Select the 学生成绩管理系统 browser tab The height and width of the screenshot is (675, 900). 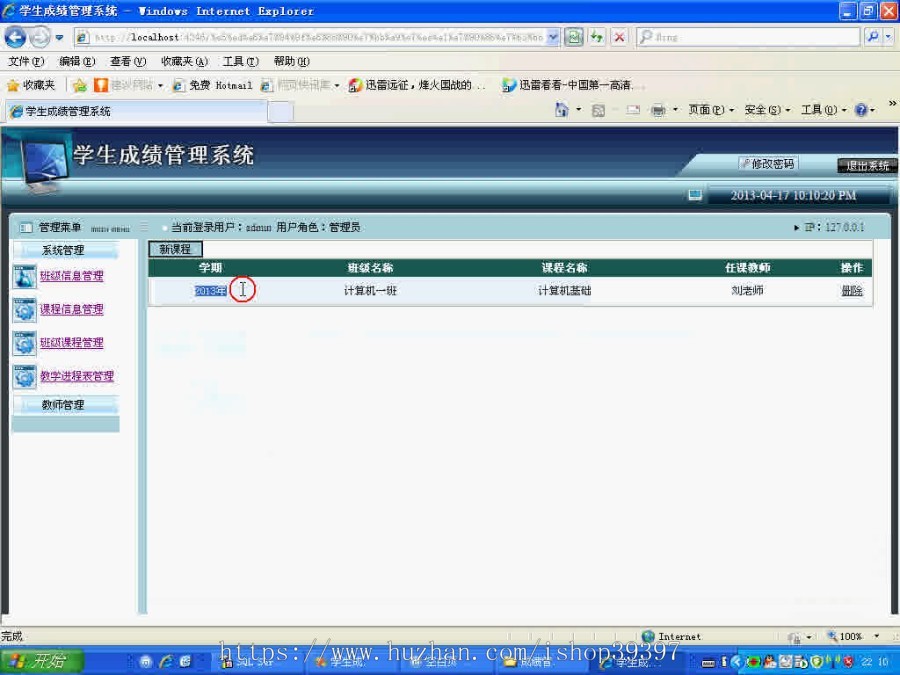click(137, 111)
